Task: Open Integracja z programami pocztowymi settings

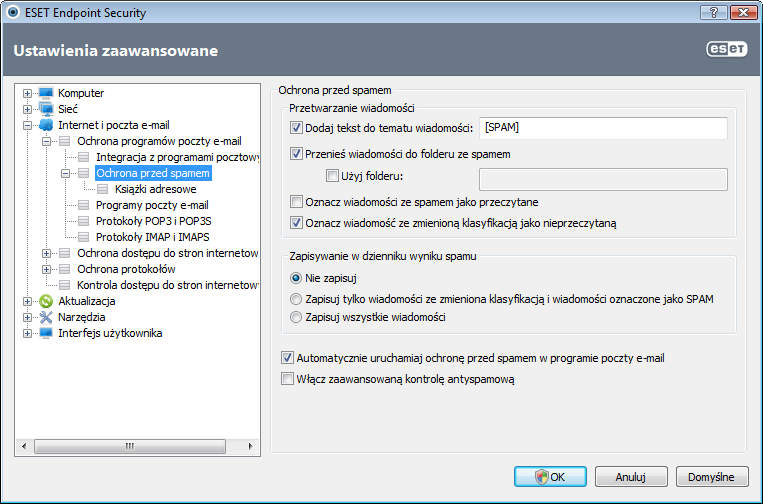Action: pyautogui.click(x=177, y=157)
